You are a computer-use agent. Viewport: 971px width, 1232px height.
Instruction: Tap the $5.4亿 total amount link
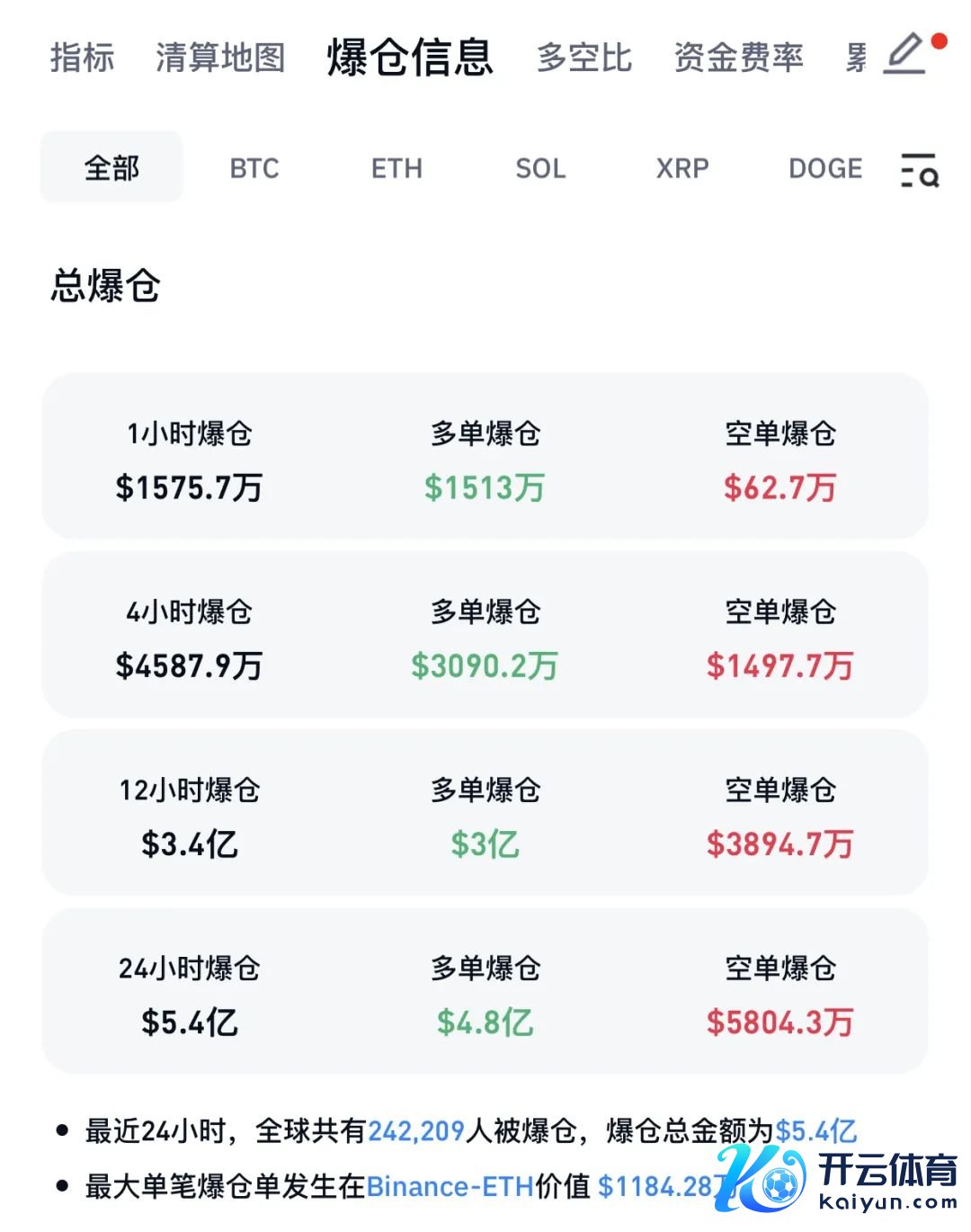tap(815, 1130)
